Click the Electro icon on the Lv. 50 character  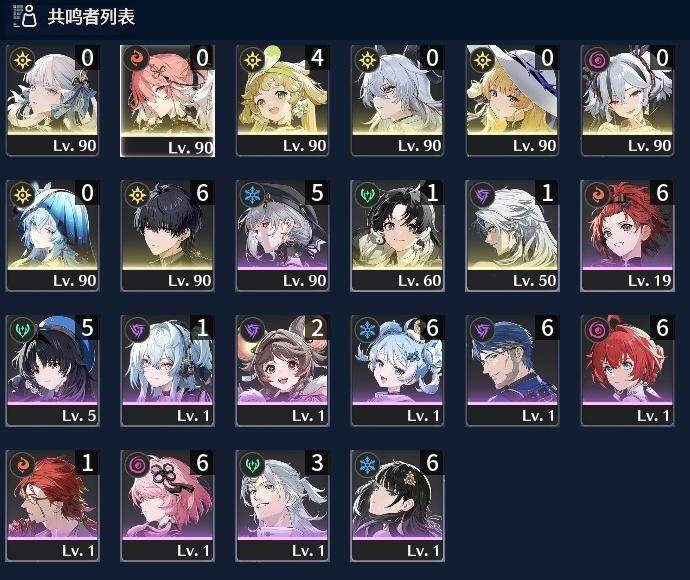[483, 195]
